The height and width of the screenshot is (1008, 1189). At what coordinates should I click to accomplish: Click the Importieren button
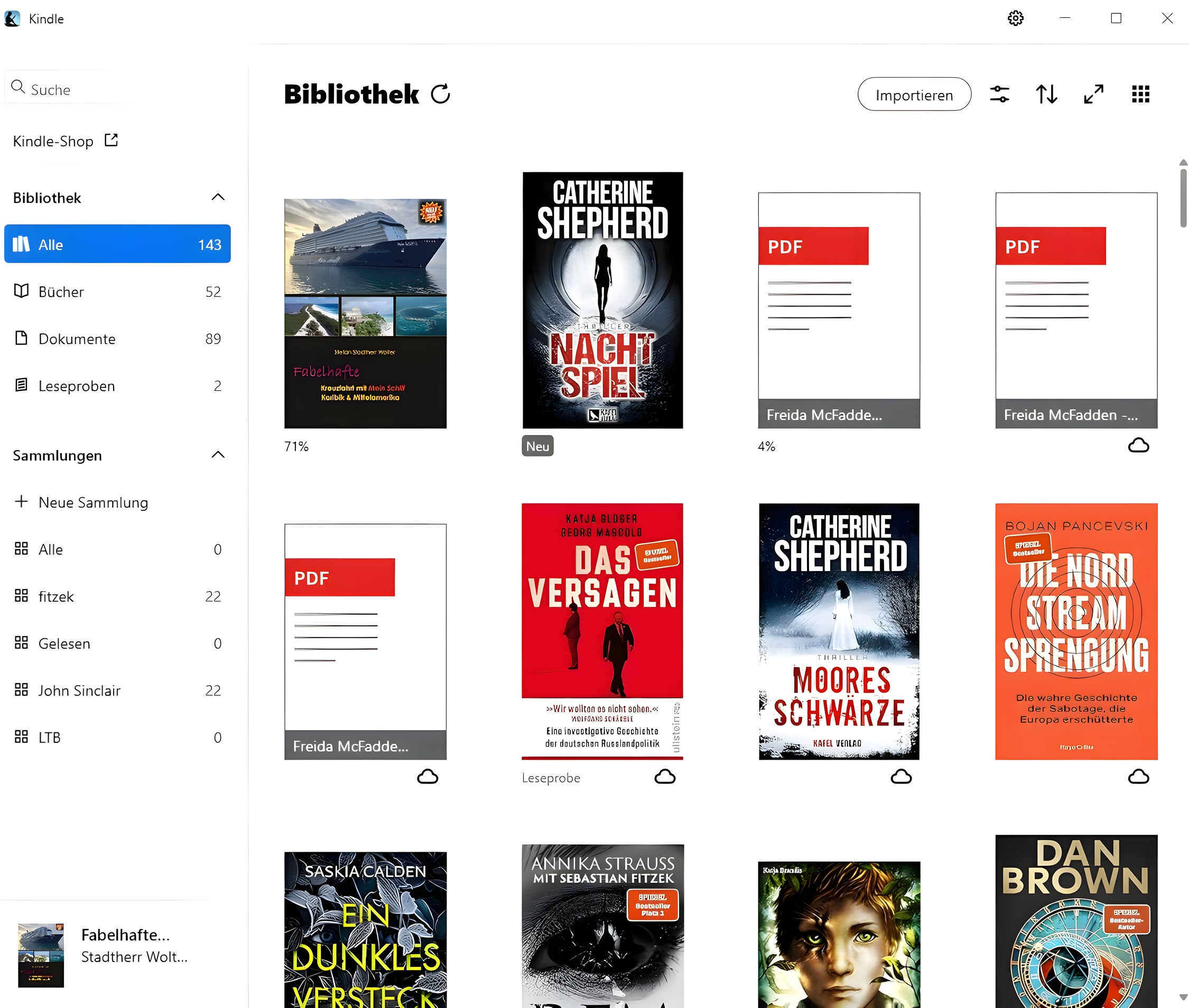[914, 94]
